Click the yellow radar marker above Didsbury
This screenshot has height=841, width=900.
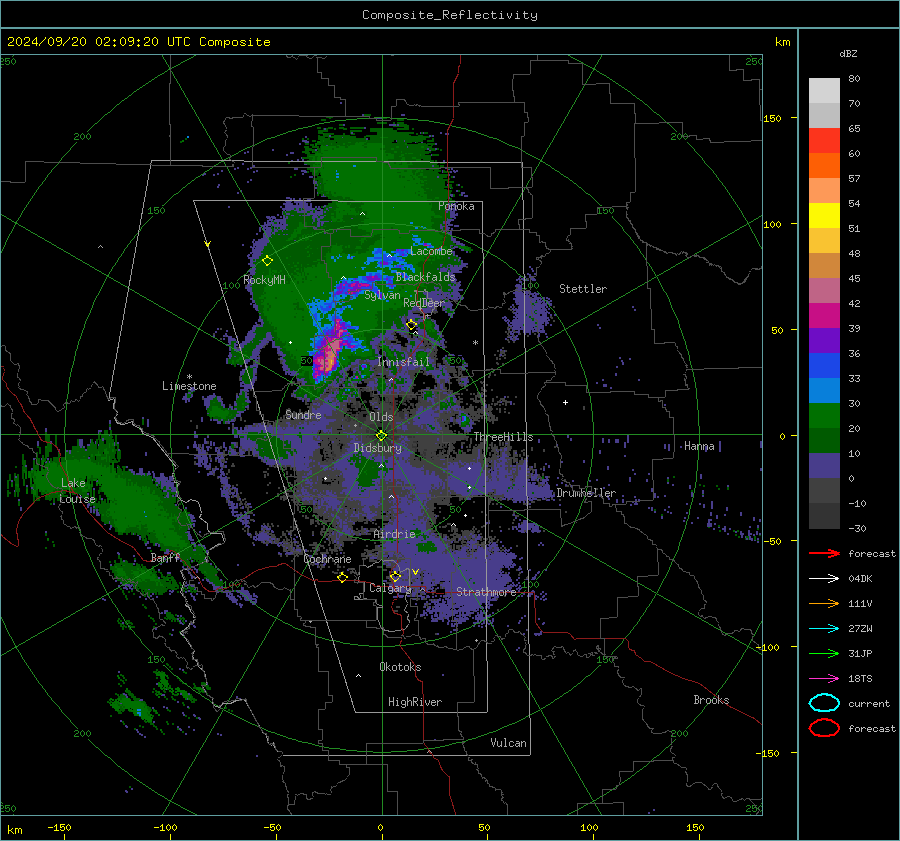[x=381, y=435]
